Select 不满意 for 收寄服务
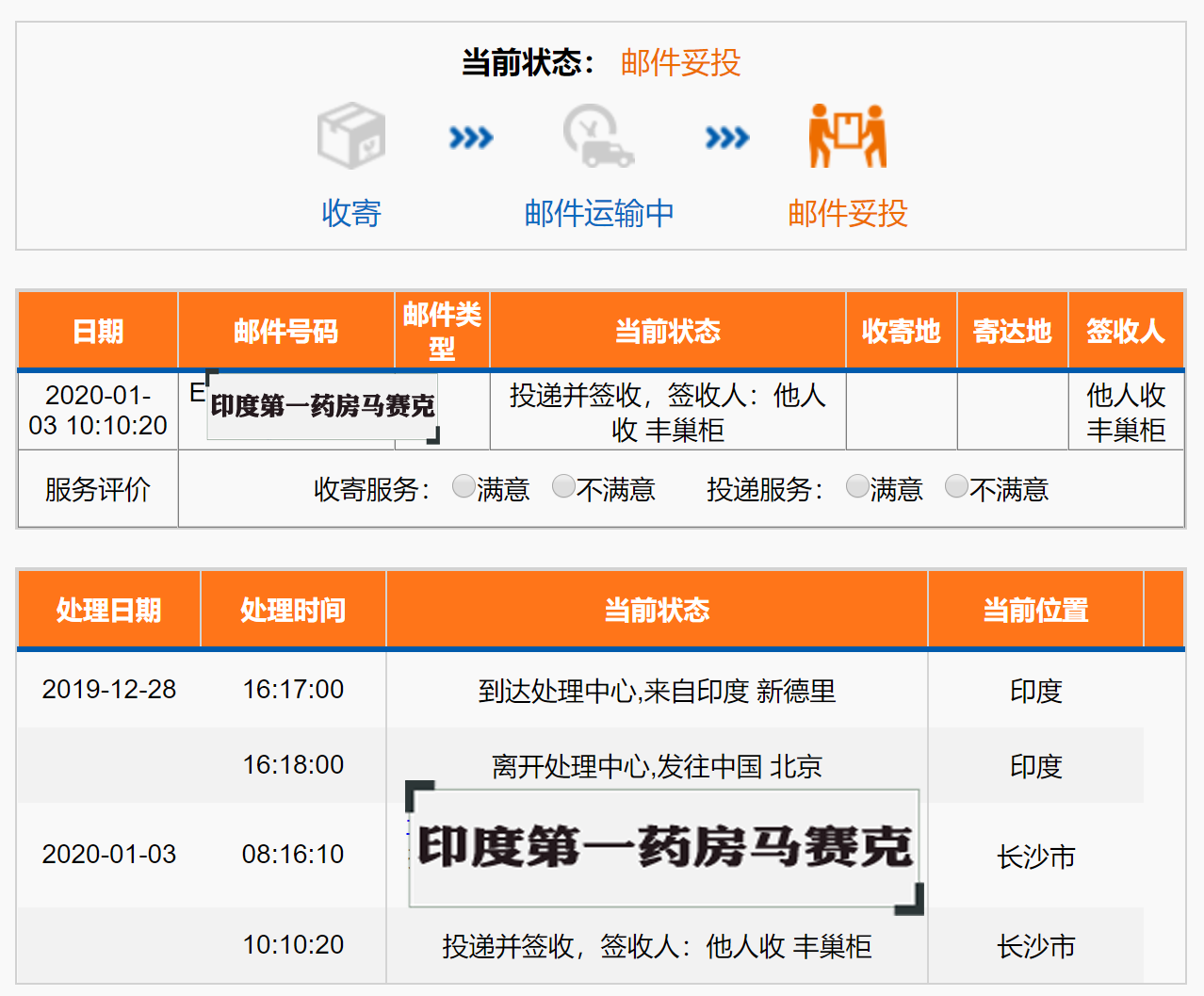The image size is (1204, 996). 563,486
